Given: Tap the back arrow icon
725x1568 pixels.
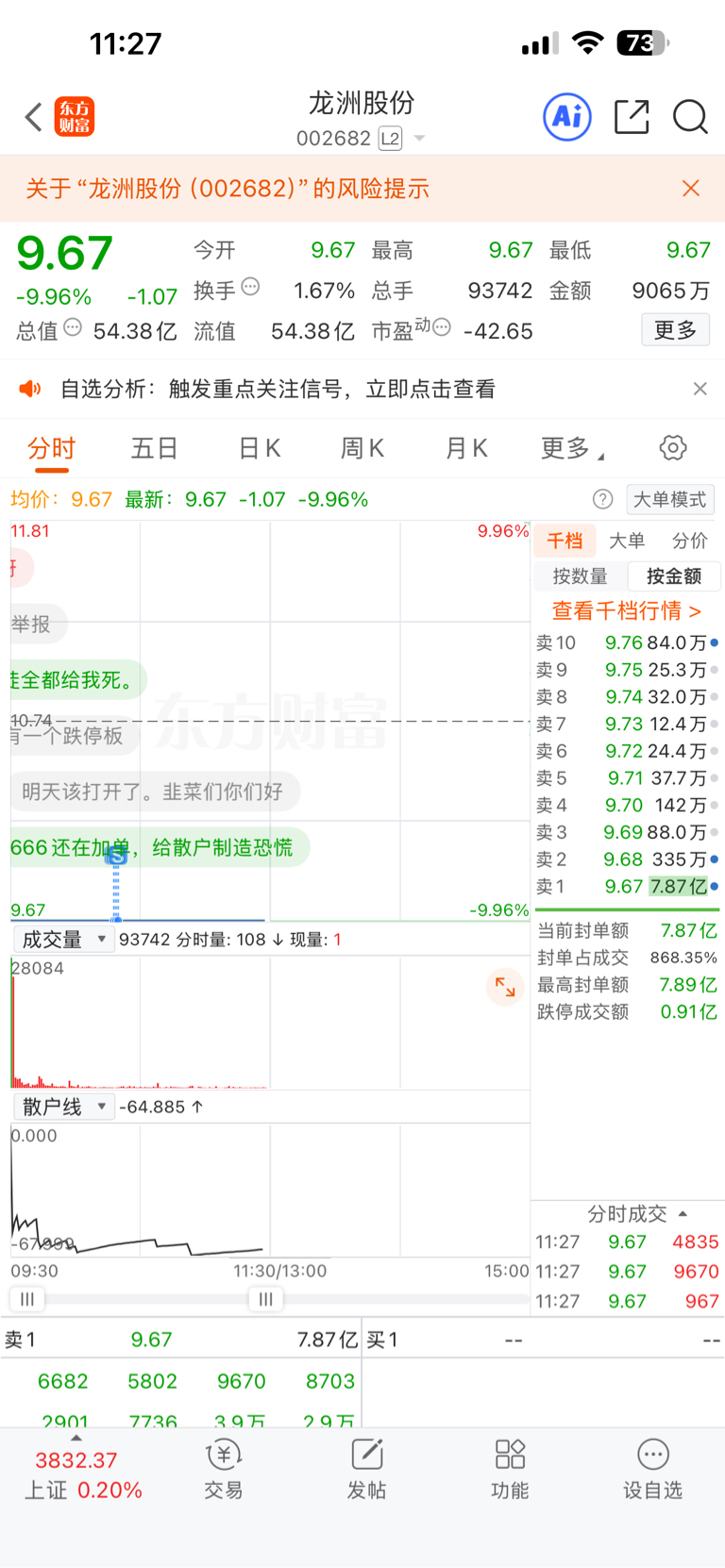Looking at the screenshot, I should [x=34, y=117].
